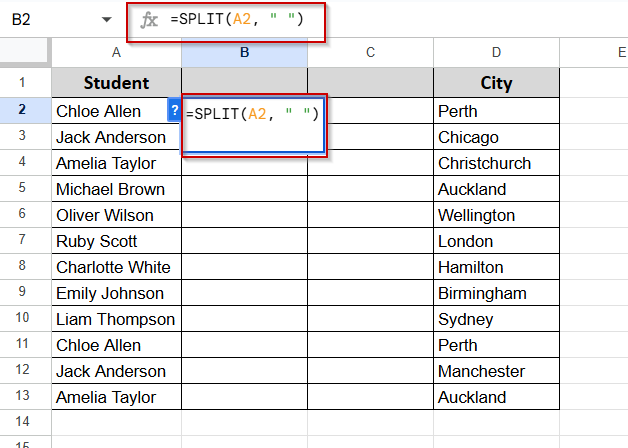Open the blue formula help question mark
628x448 pixels.
tap(174, 111)
